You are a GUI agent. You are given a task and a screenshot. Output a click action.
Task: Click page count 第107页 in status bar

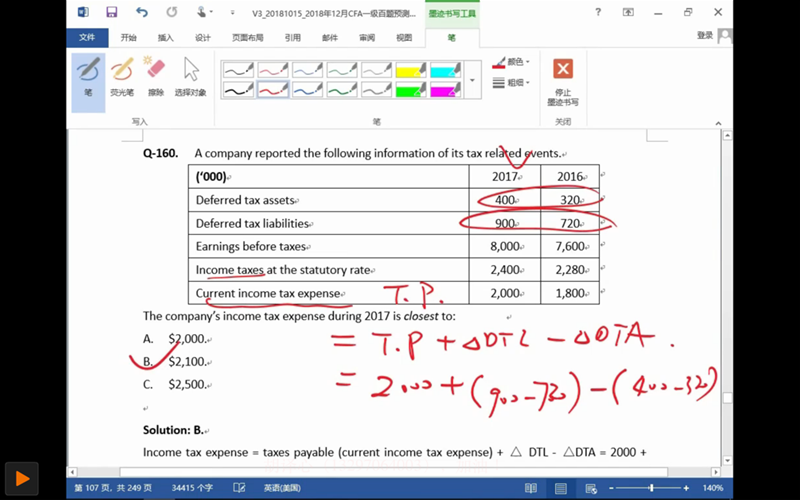[113, 488]
